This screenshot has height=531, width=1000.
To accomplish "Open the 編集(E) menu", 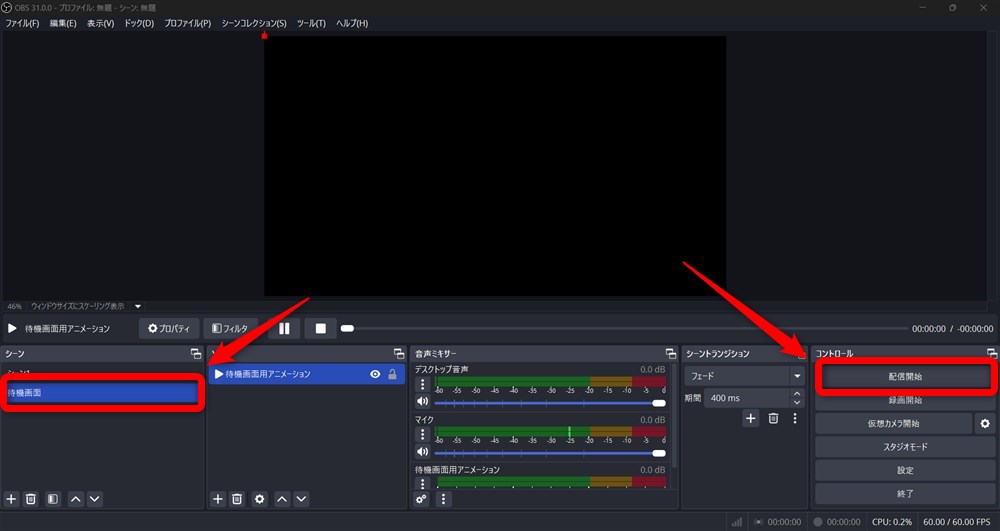I will 63,23.
